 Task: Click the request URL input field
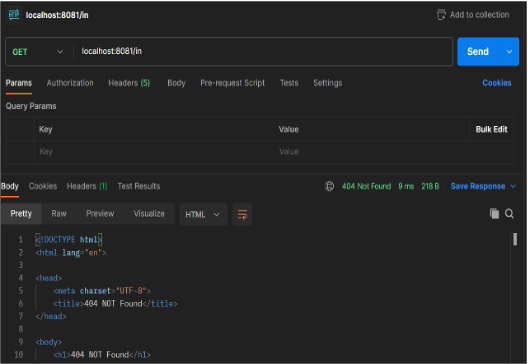263,52
